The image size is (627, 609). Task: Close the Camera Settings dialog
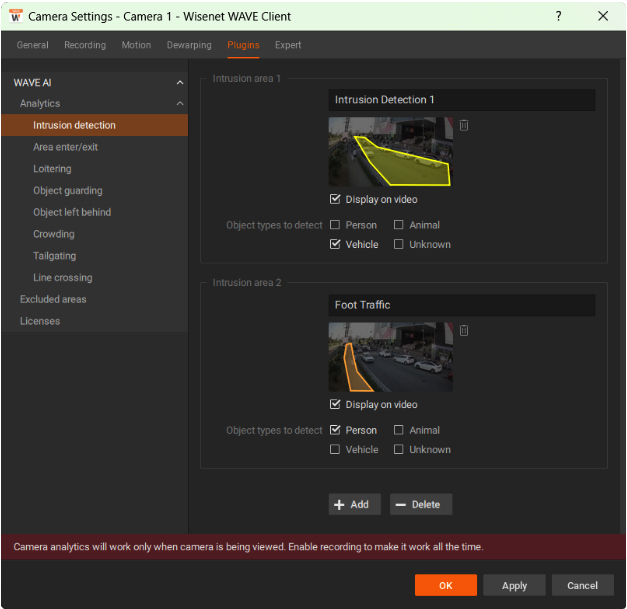(x=603, y=16)
